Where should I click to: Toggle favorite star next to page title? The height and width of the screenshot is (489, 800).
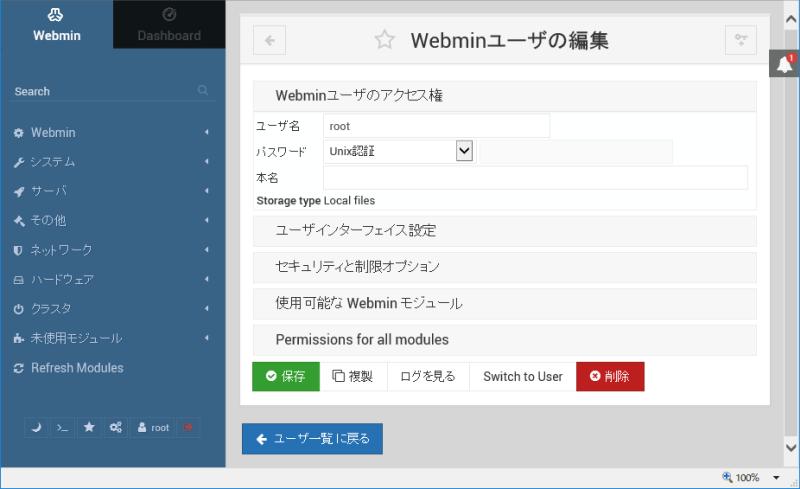(384, 40)
